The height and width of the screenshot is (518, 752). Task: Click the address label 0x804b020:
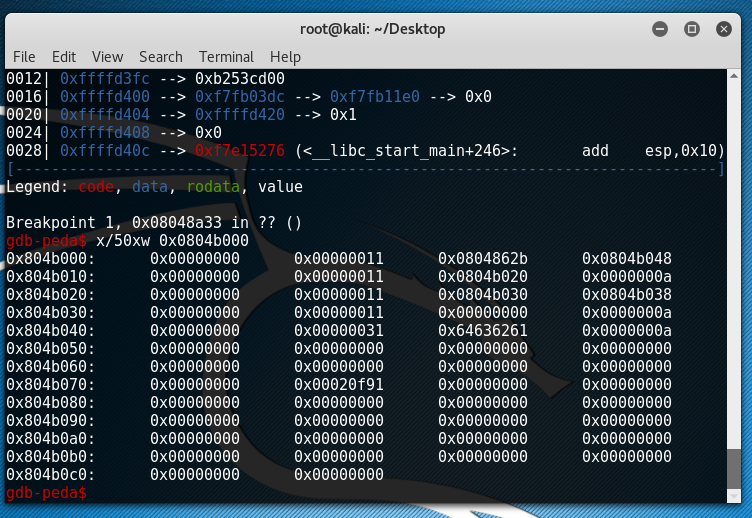pos(51,295)
